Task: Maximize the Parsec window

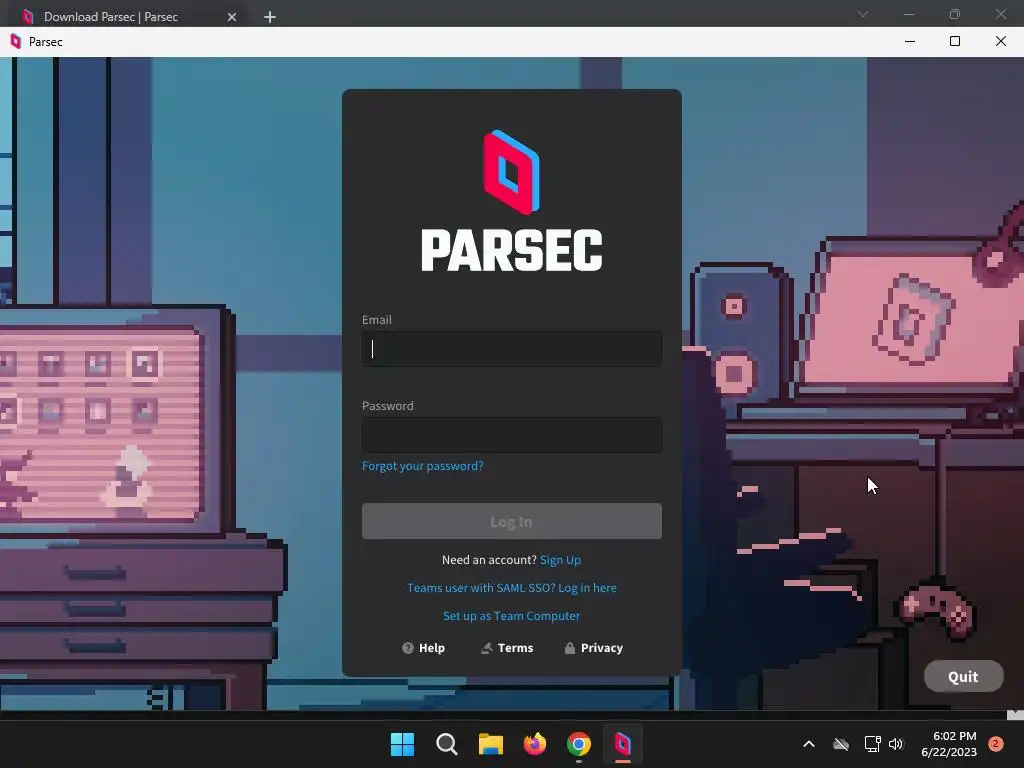Action: [955, 42]
